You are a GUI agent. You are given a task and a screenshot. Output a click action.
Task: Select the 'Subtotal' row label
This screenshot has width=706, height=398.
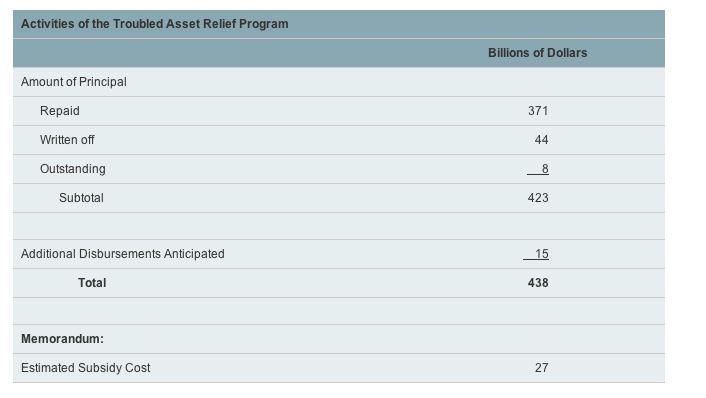point(81,198)
